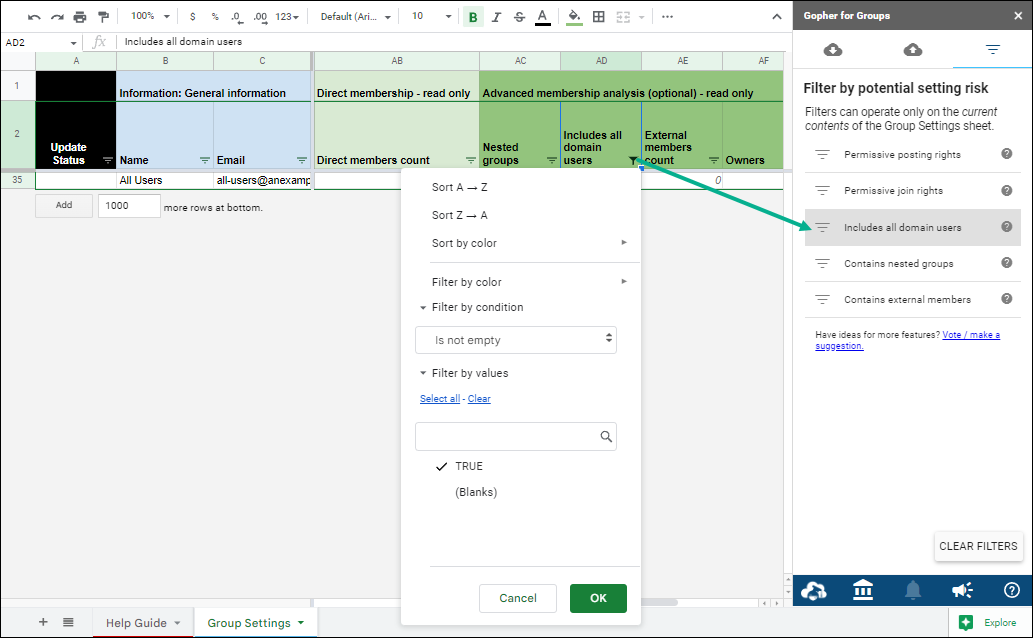
Task: Collapse the Filter by condition section
Action: pos(472,308)
